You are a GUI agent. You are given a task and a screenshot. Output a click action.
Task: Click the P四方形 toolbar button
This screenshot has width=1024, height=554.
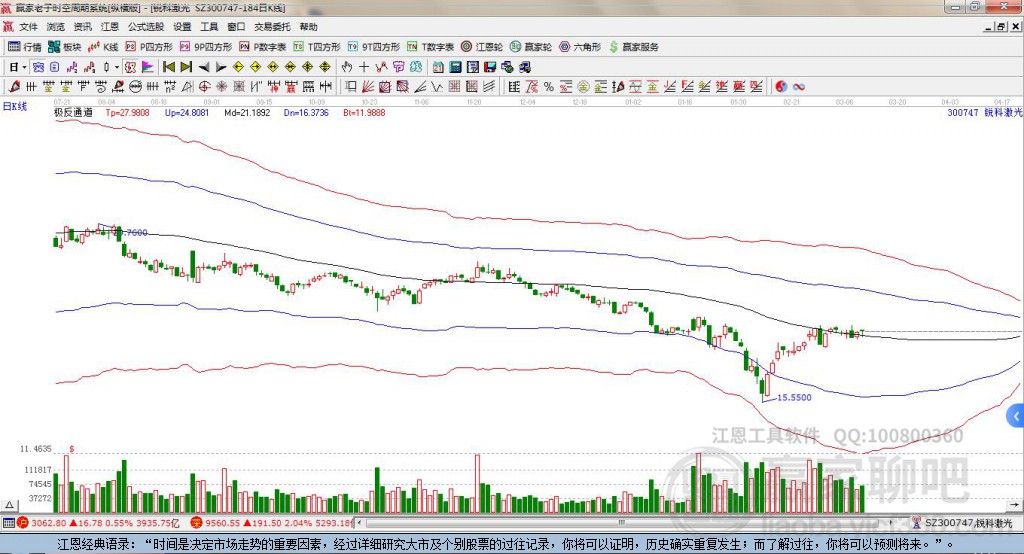tap(150, 47)
